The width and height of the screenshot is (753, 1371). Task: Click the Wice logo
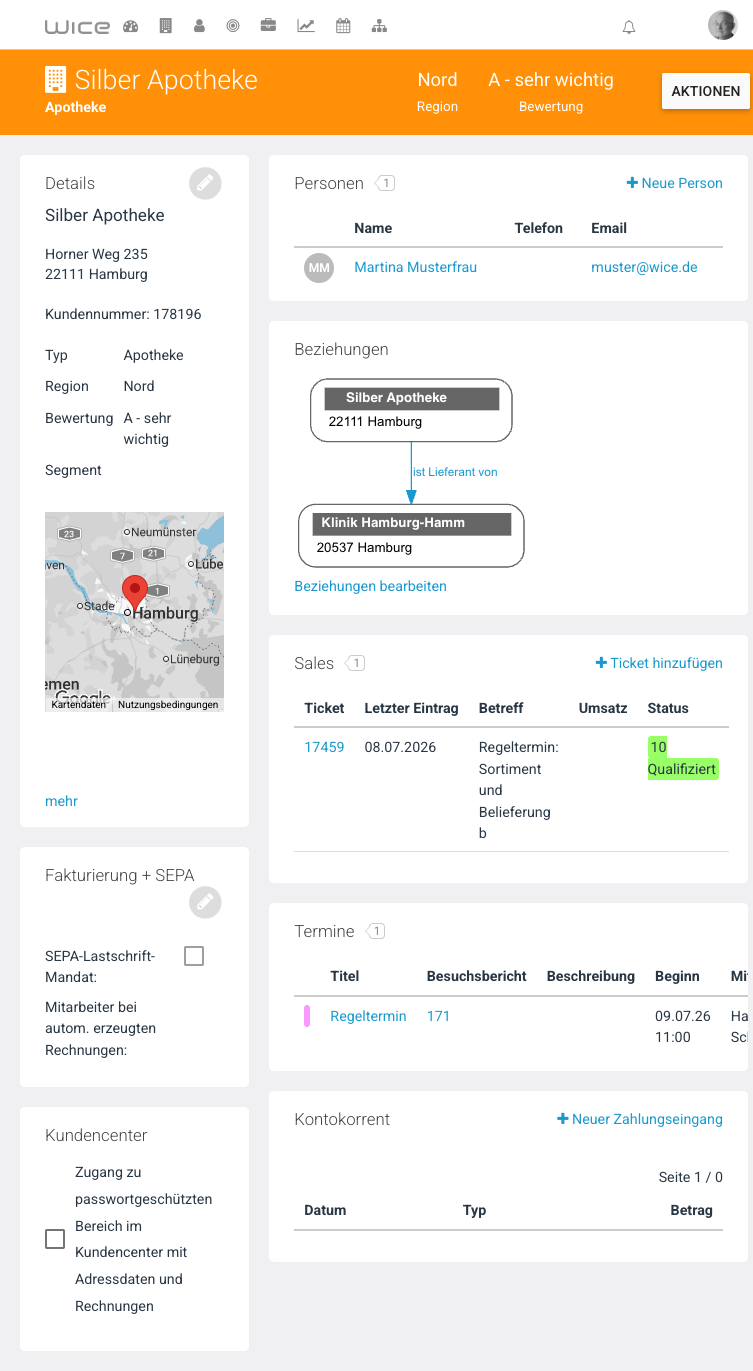77,27
